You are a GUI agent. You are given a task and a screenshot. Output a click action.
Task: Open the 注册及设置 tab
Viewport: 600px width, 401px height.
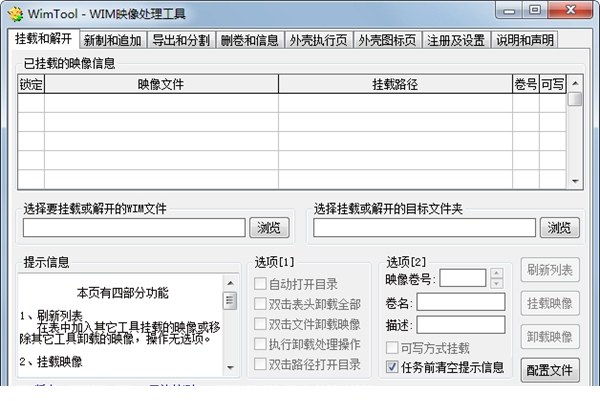456,40
